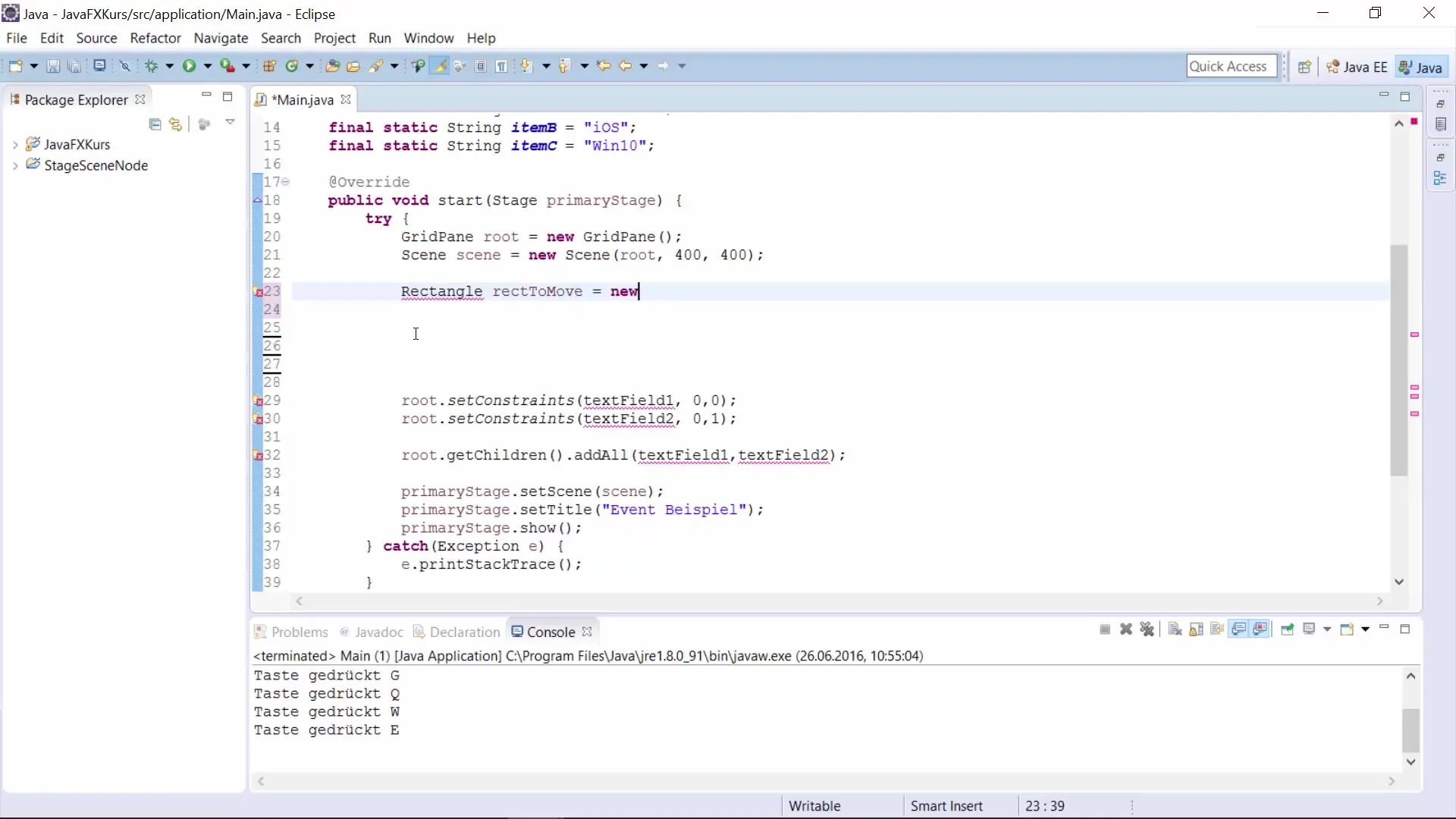Collapse All in Package Explorer
Viewport: 1456px width, 819px height.
point(155,124)
